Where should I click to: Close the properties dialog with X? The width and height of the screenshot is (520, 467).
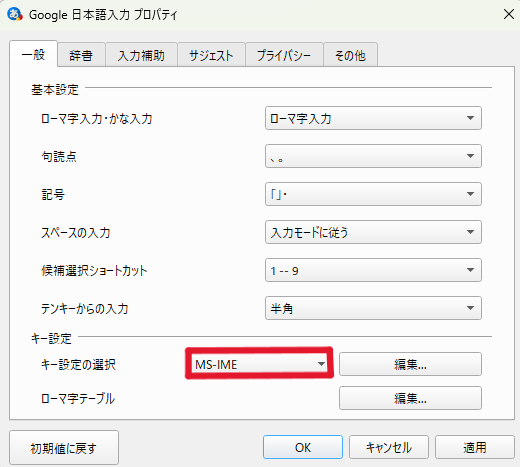[x=509, y=14]
